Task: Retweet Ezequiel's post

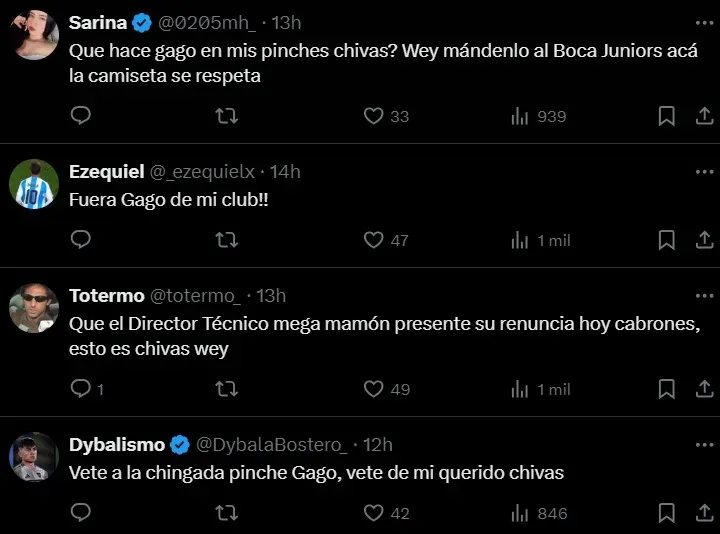Action: [x=227, y=240]
